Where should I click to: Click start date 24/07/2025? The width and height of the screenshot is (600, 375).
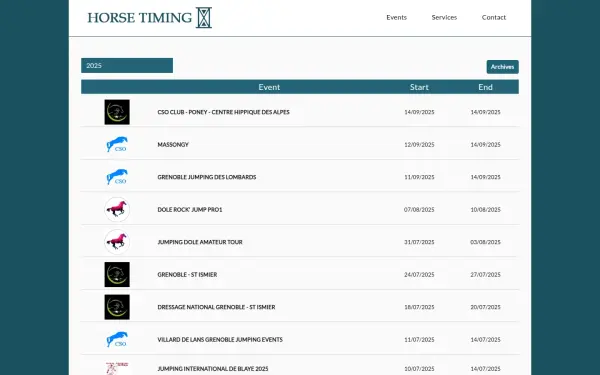click(x=419, y=275)
